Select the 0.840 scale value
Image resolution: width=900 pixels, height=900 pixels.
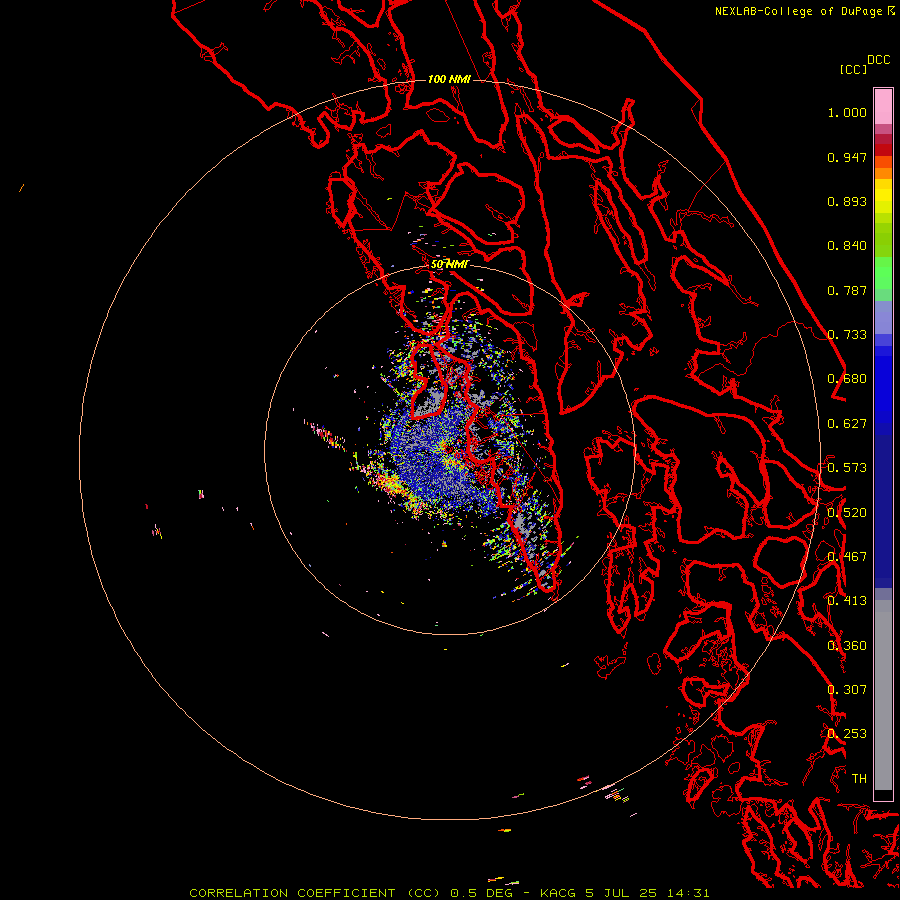point(847,246)
